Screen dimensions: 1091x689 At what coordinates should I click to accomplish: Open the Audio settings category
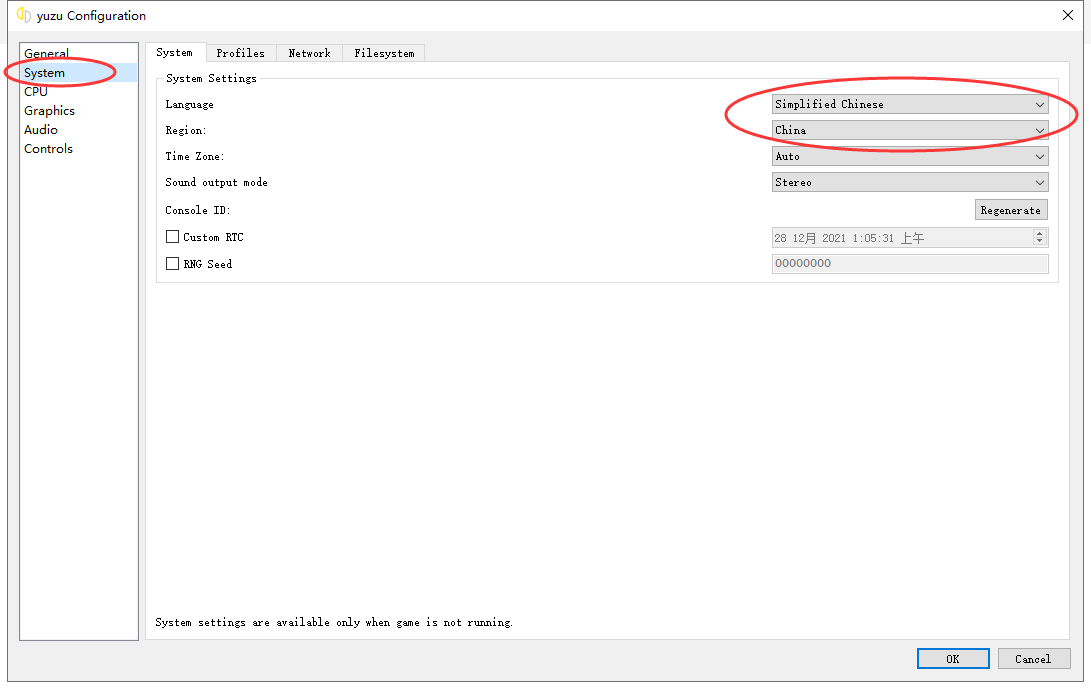point(41,130)
